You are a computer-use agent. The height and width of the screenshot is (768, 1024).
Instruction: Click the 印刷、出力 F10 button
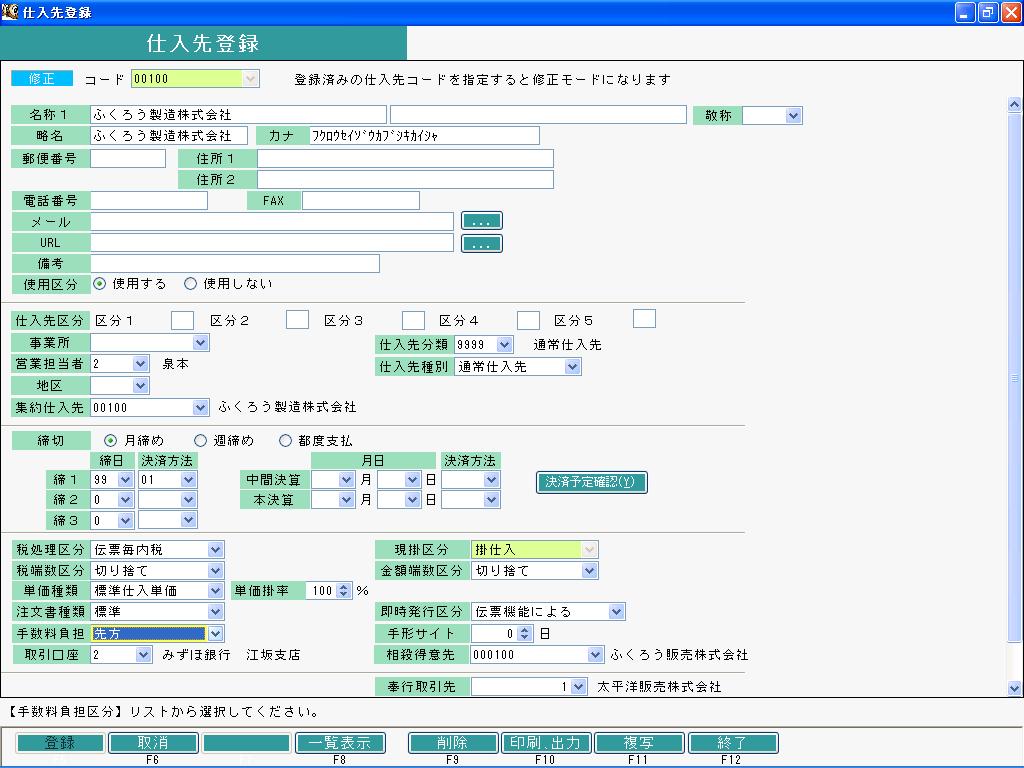[546, 743]
